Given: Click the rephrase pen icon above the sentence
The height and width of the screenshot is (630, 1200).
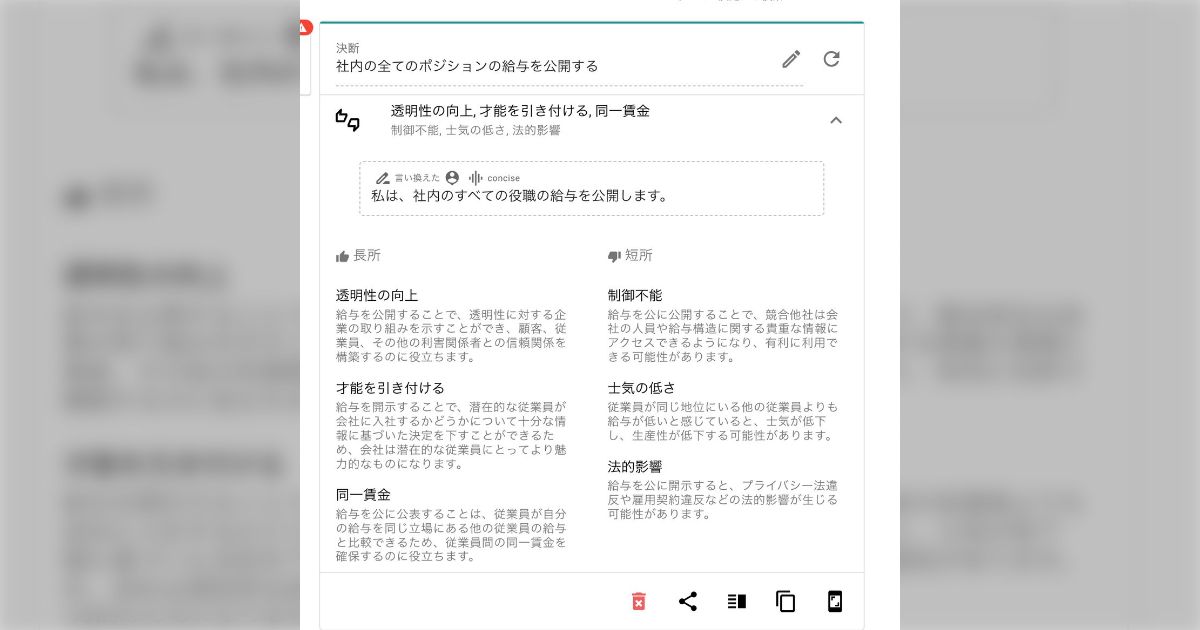Looking at the screenshot, I should point(382,178).
